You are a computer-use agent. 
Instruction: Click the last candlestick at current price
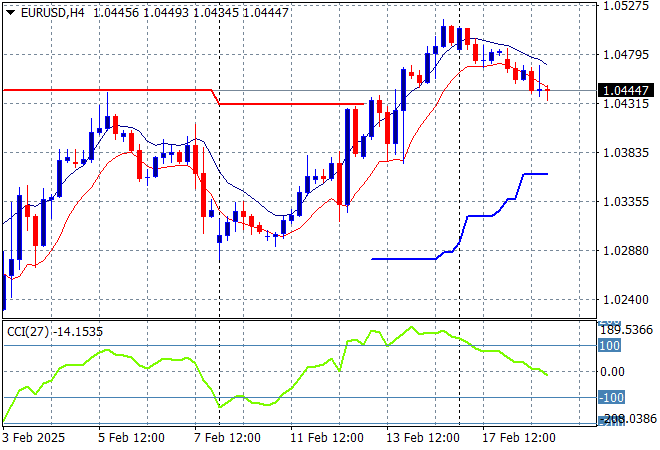click(548, 91)
